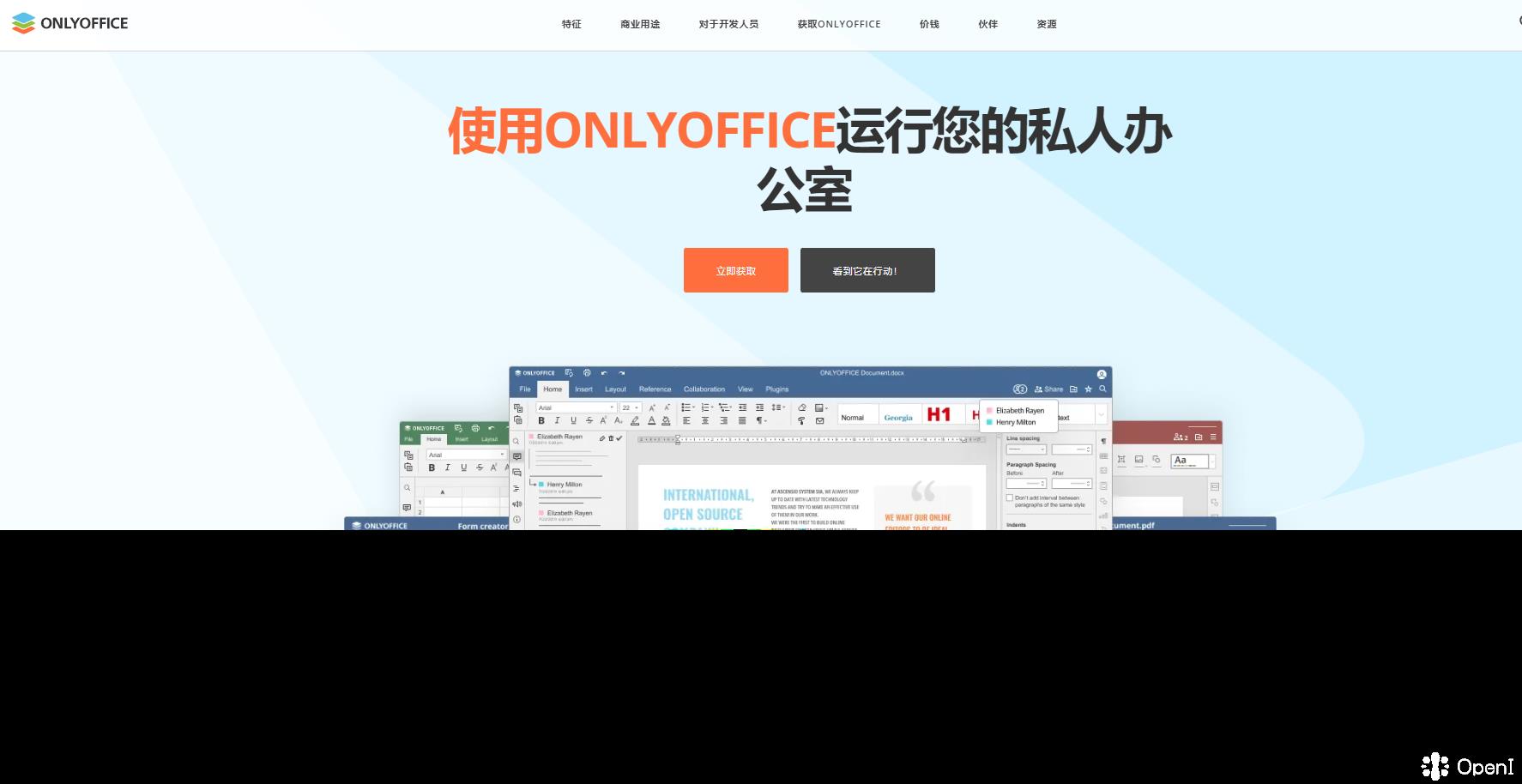Select the bullet list icon in the Home ribbon
1522x784 pixels.
[686, 407]
